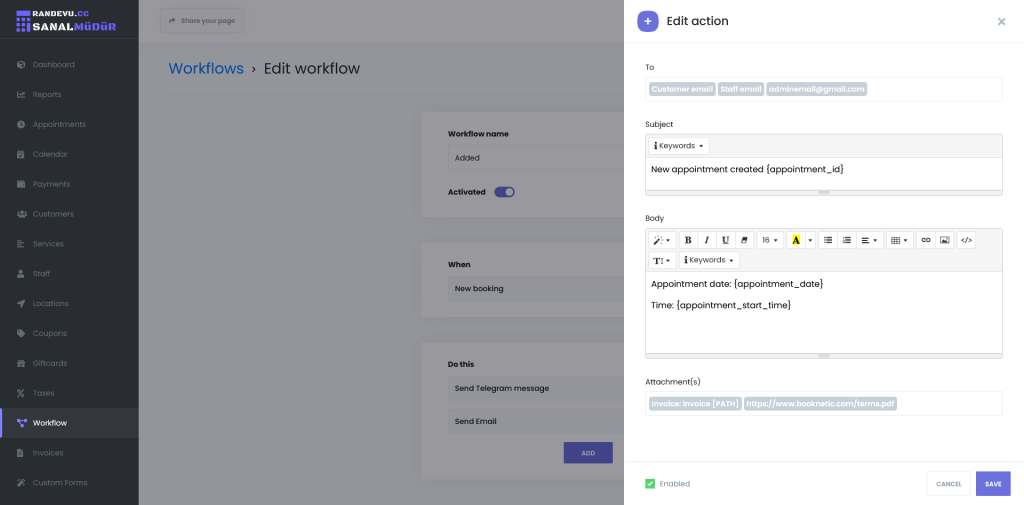The width and height of the screenshot is (1024, 505).
Task: Open the font size 16 dropdown
Action: (770, 240)
